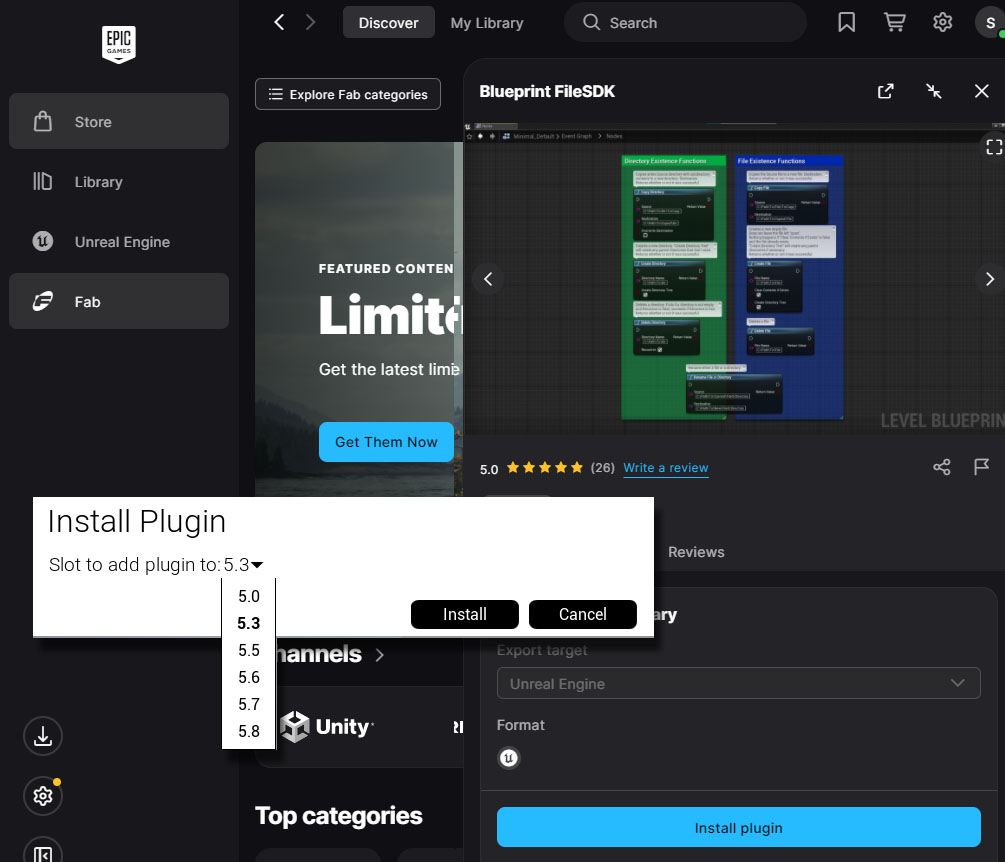Open Explore Fab categories menu
1005x862 pixels.
(347, 94)
